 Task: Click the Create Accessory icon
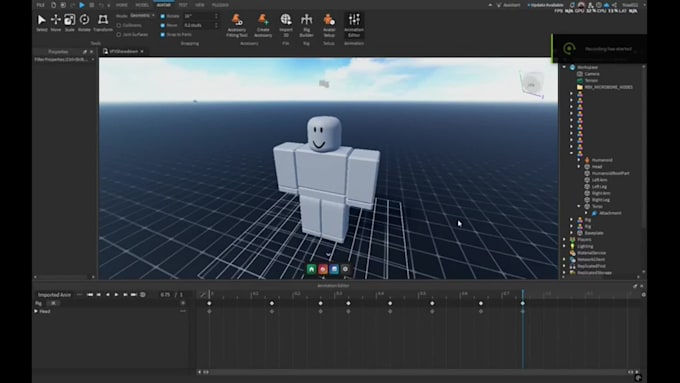263,25
